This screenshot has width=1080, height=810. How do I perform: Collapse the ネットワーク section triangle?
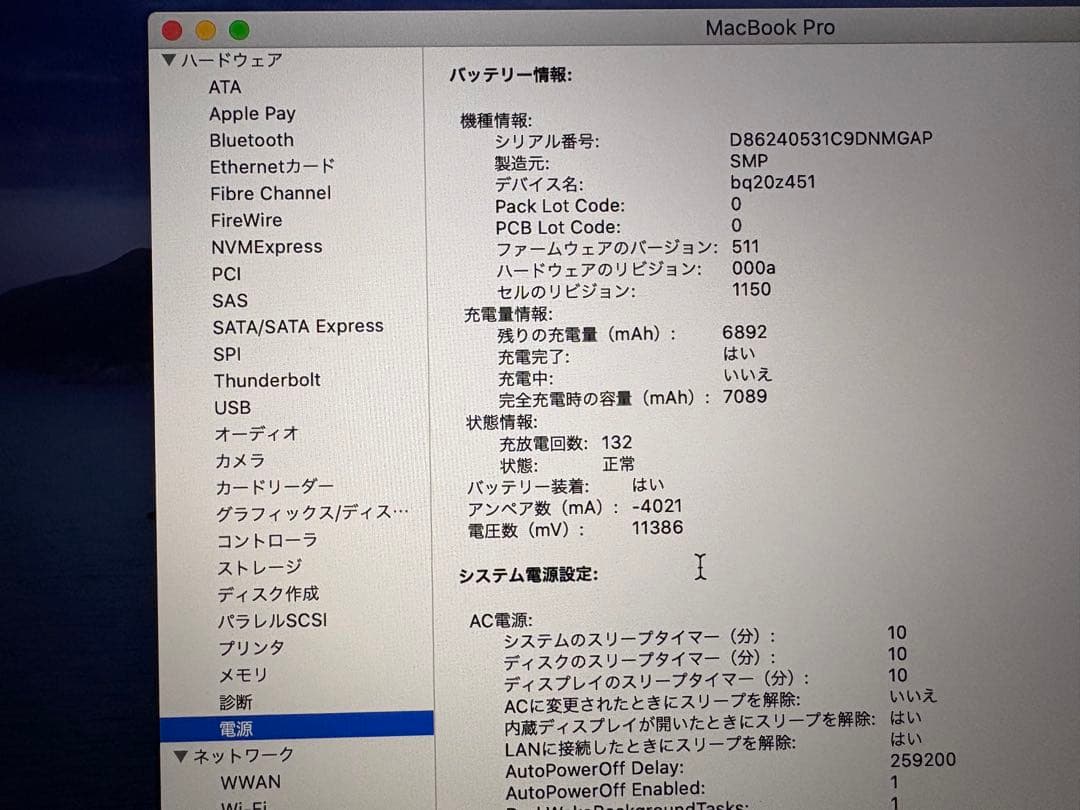(x=180, y=756)
